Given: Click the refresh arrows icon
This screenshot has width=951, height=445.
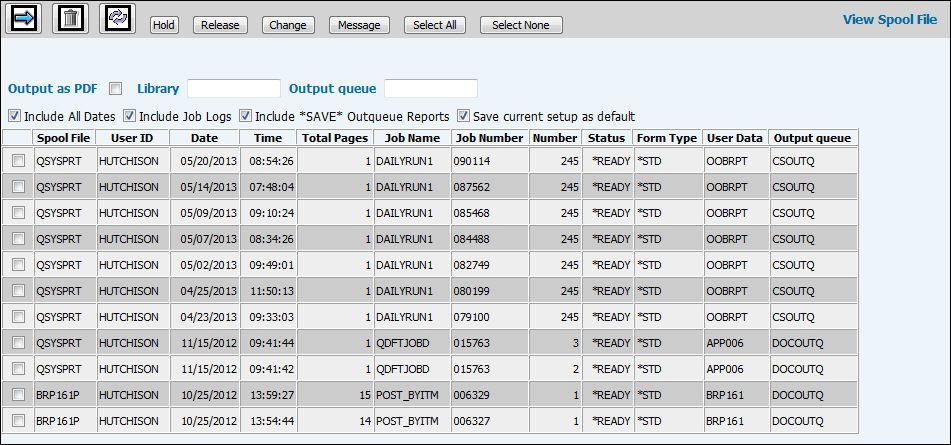Looking at the screenshot, I should [117, 19].
